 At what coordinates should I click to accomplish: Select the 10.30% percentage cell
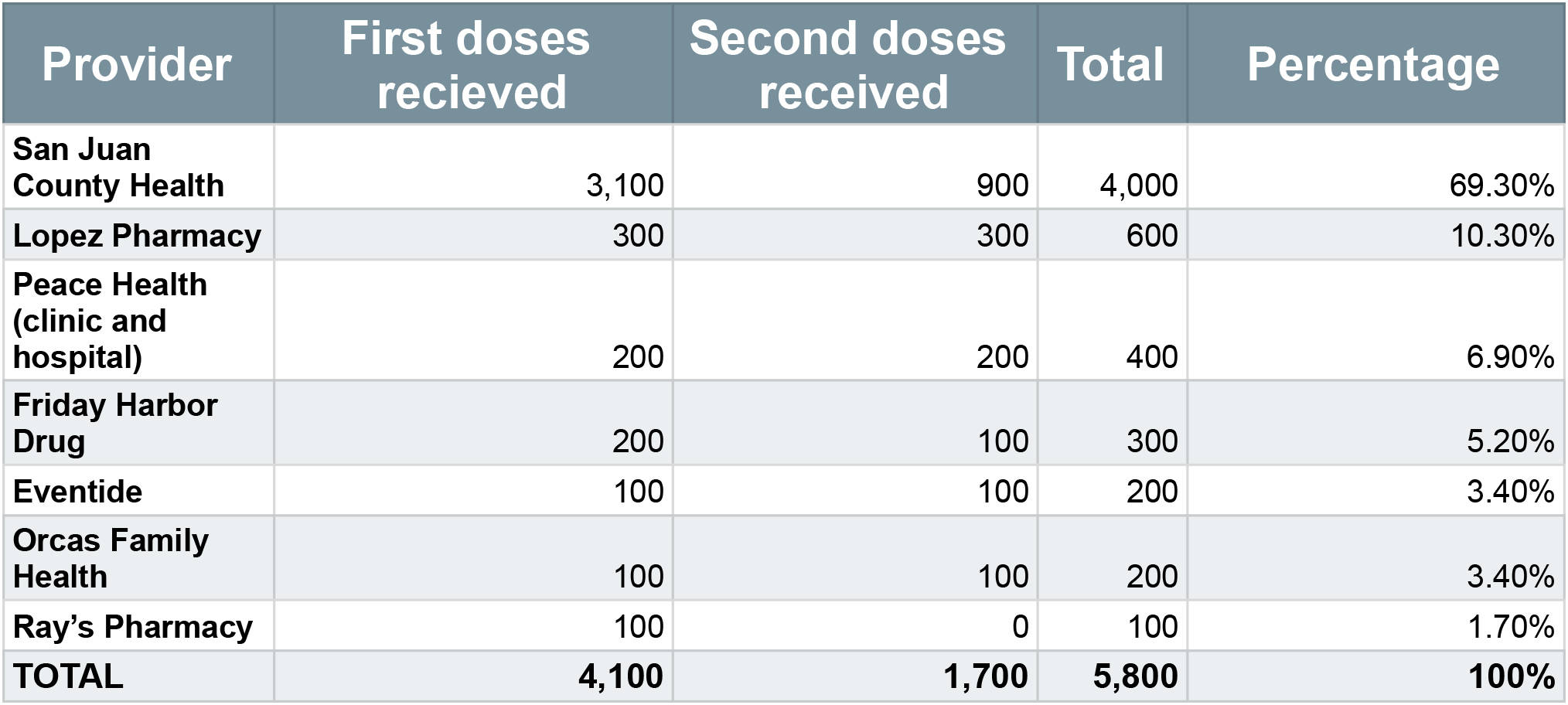pos(1502,236)
